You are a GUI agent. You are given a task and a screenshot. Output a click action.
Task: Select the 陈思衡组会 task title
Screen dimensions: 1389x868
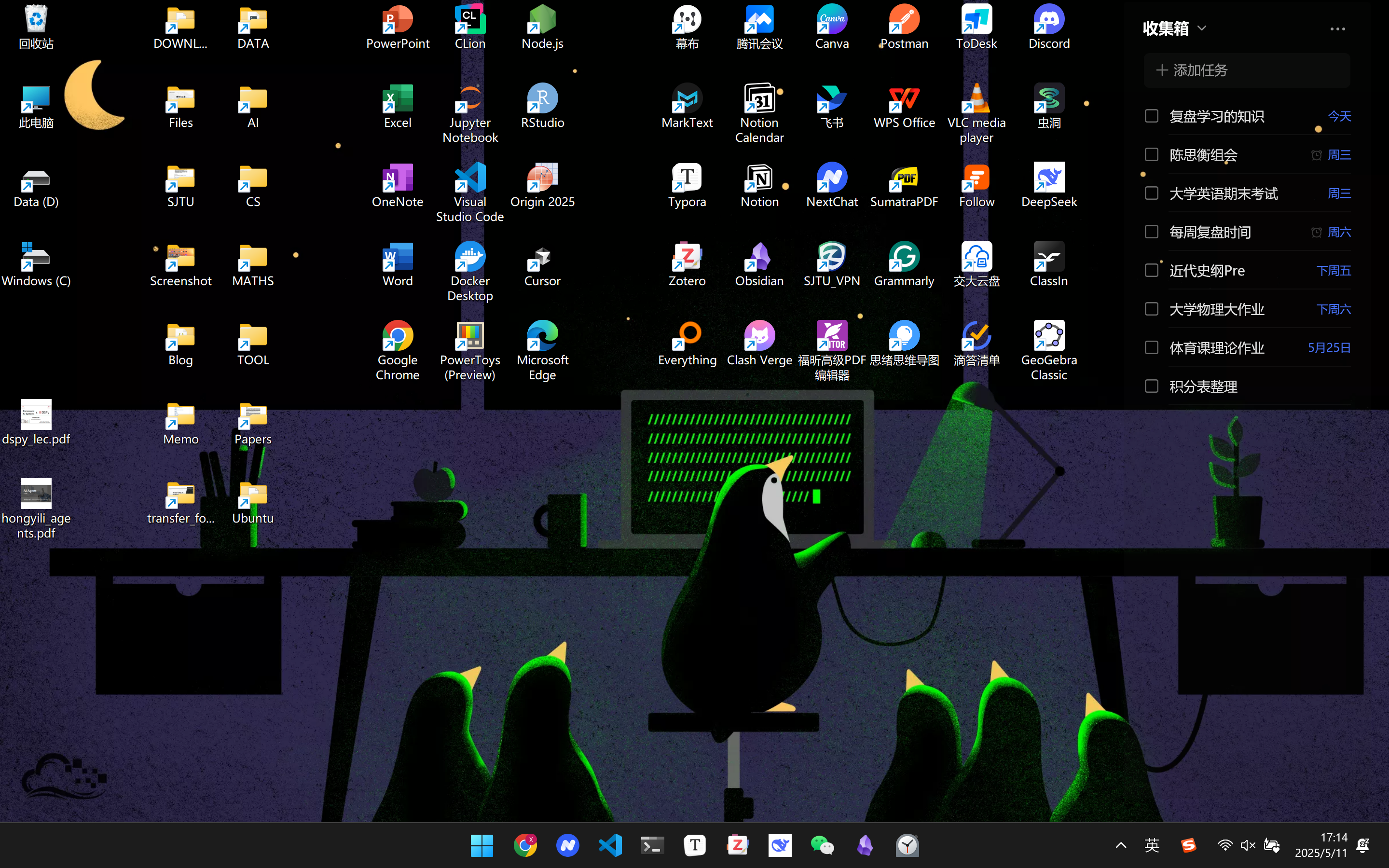[x=1203, y=154]
